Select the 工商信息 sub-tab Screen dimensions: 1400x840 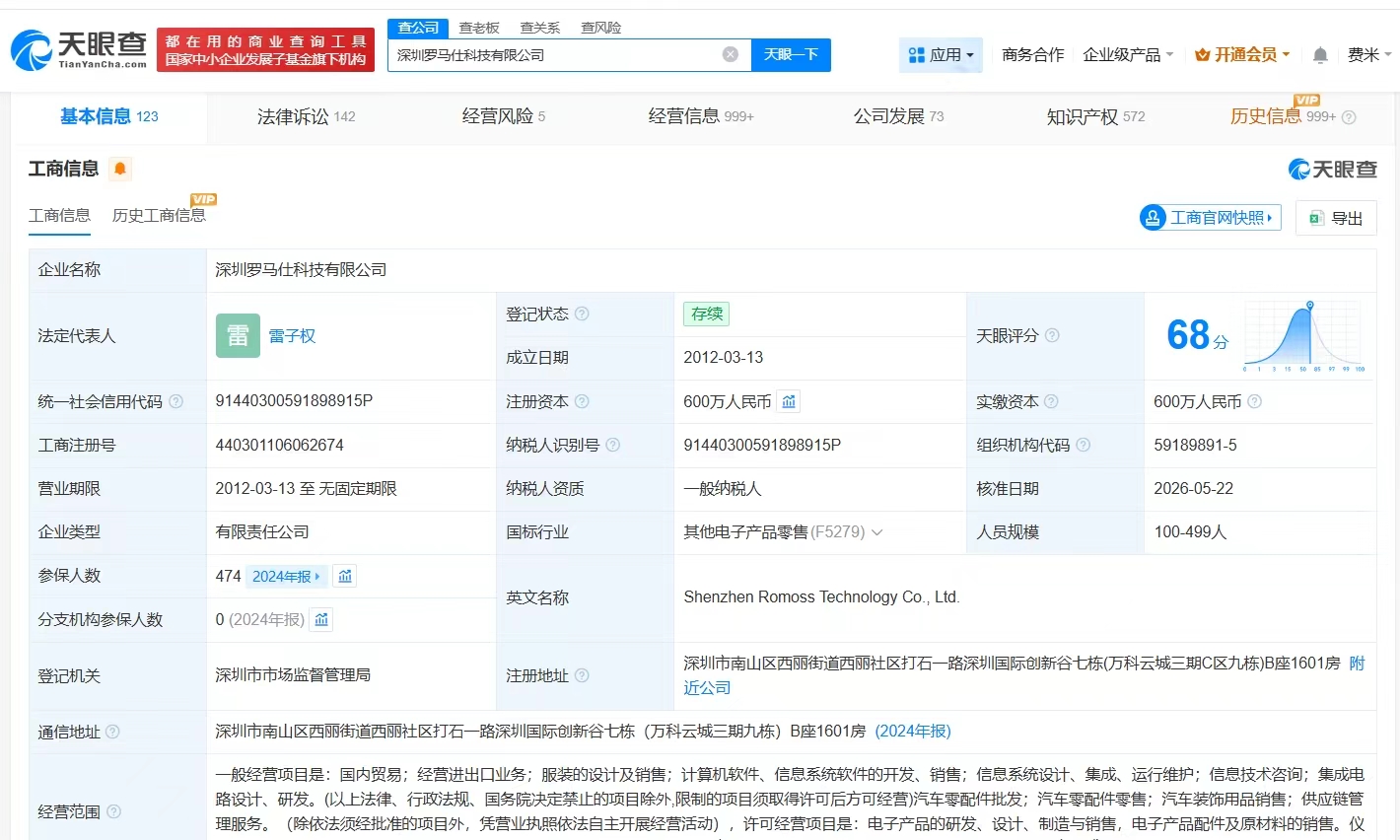pyautogui.click(x=59, y=215)
